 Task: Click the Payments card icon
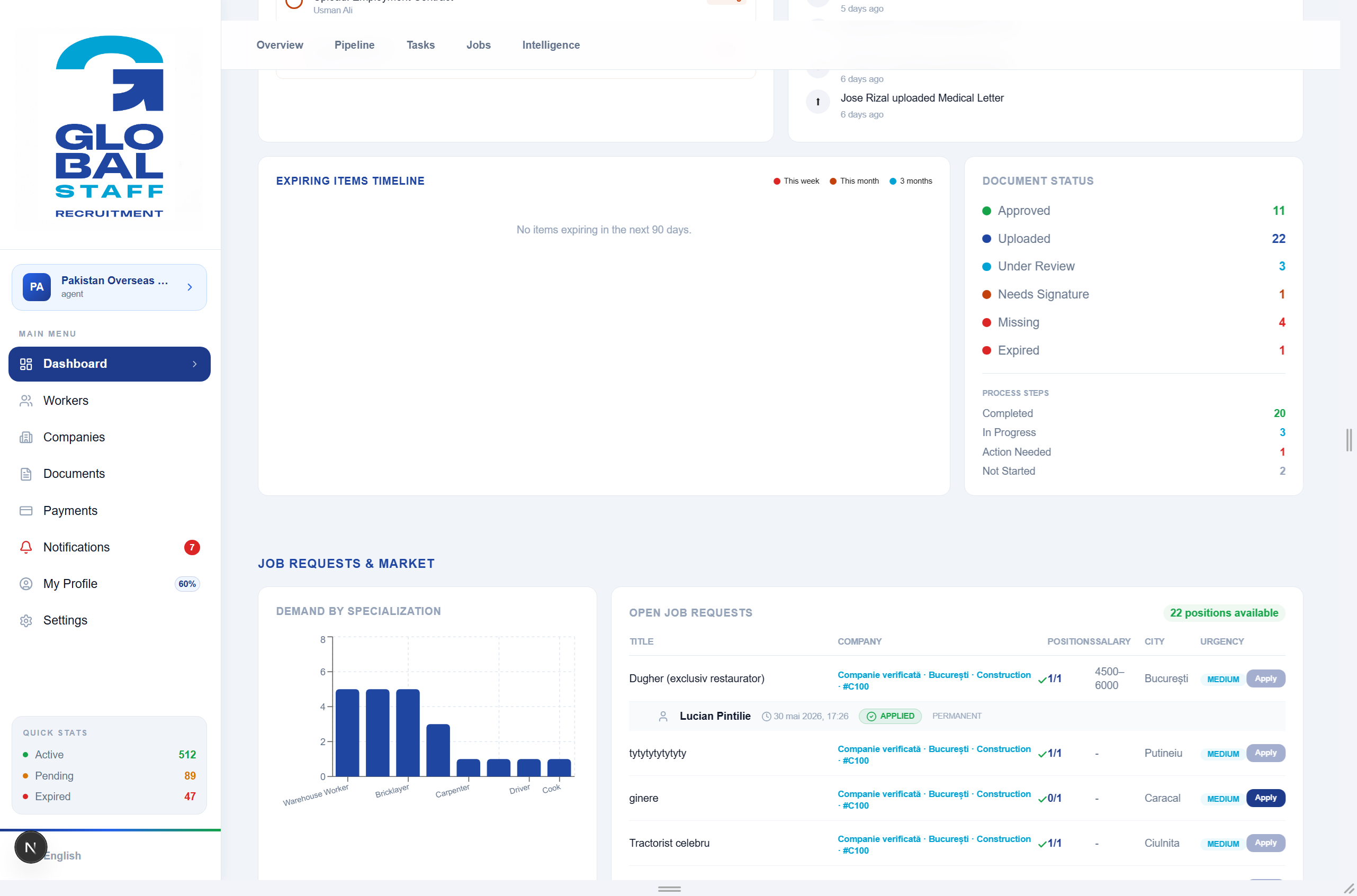pos(26,510)
